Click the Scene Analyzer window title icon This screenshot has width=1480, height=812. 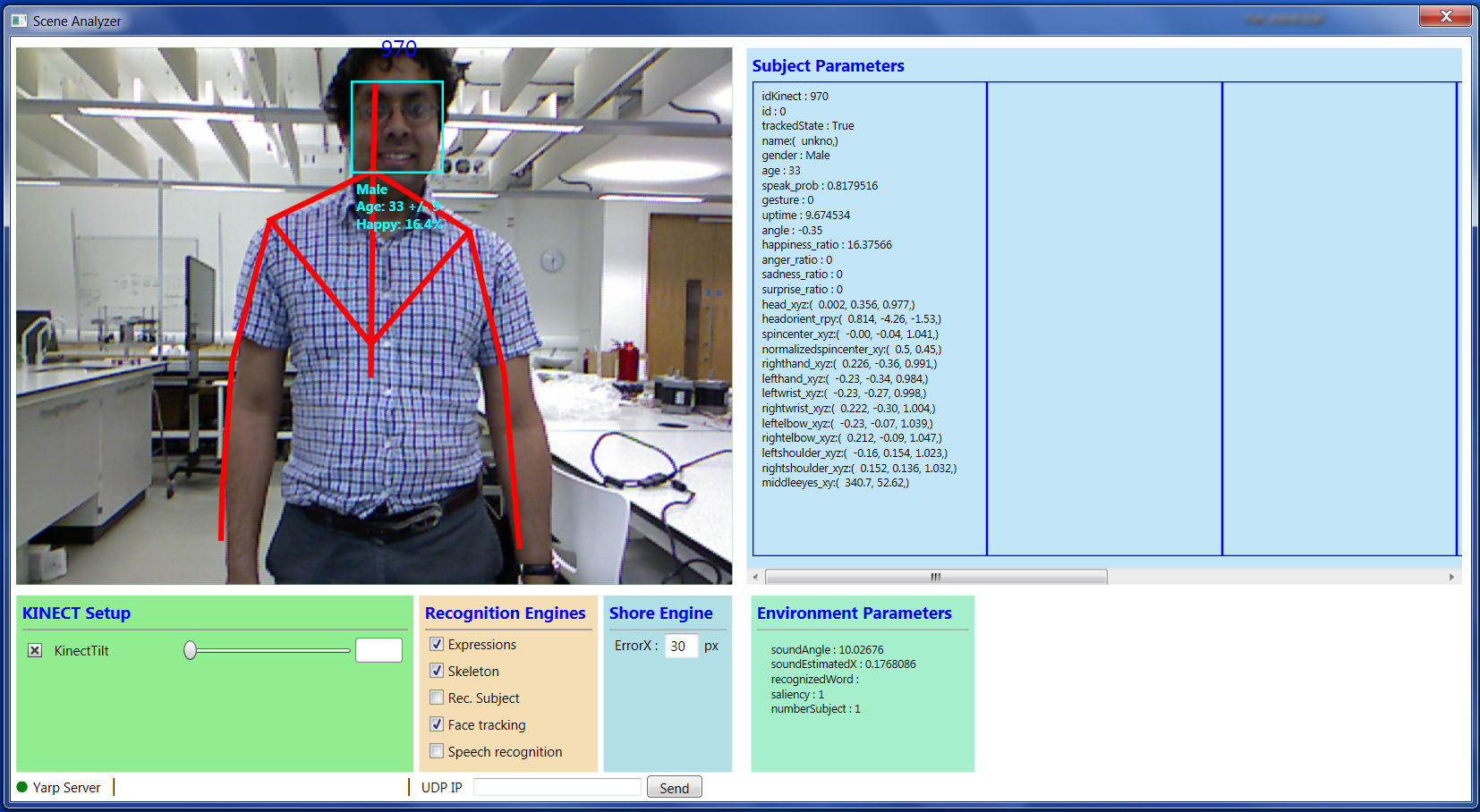[19, 21]
